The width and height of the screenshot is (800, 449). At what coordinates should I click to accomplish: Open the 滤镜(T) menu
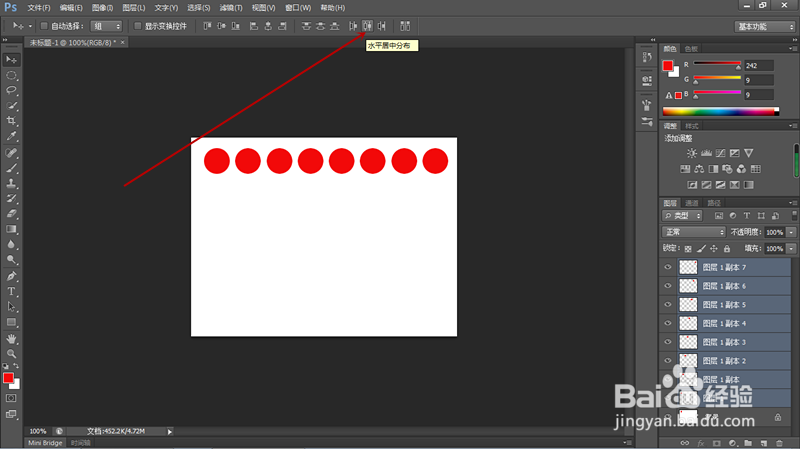[231, 8]
